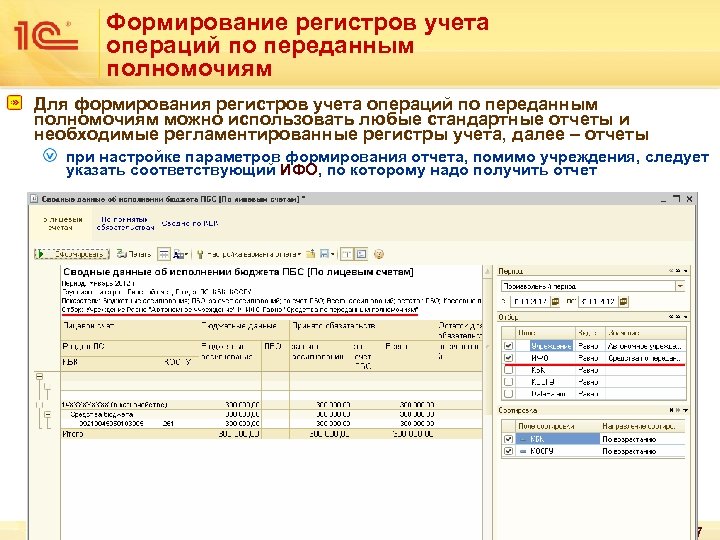Click the Поле сортировки column header

pos(558,426)
